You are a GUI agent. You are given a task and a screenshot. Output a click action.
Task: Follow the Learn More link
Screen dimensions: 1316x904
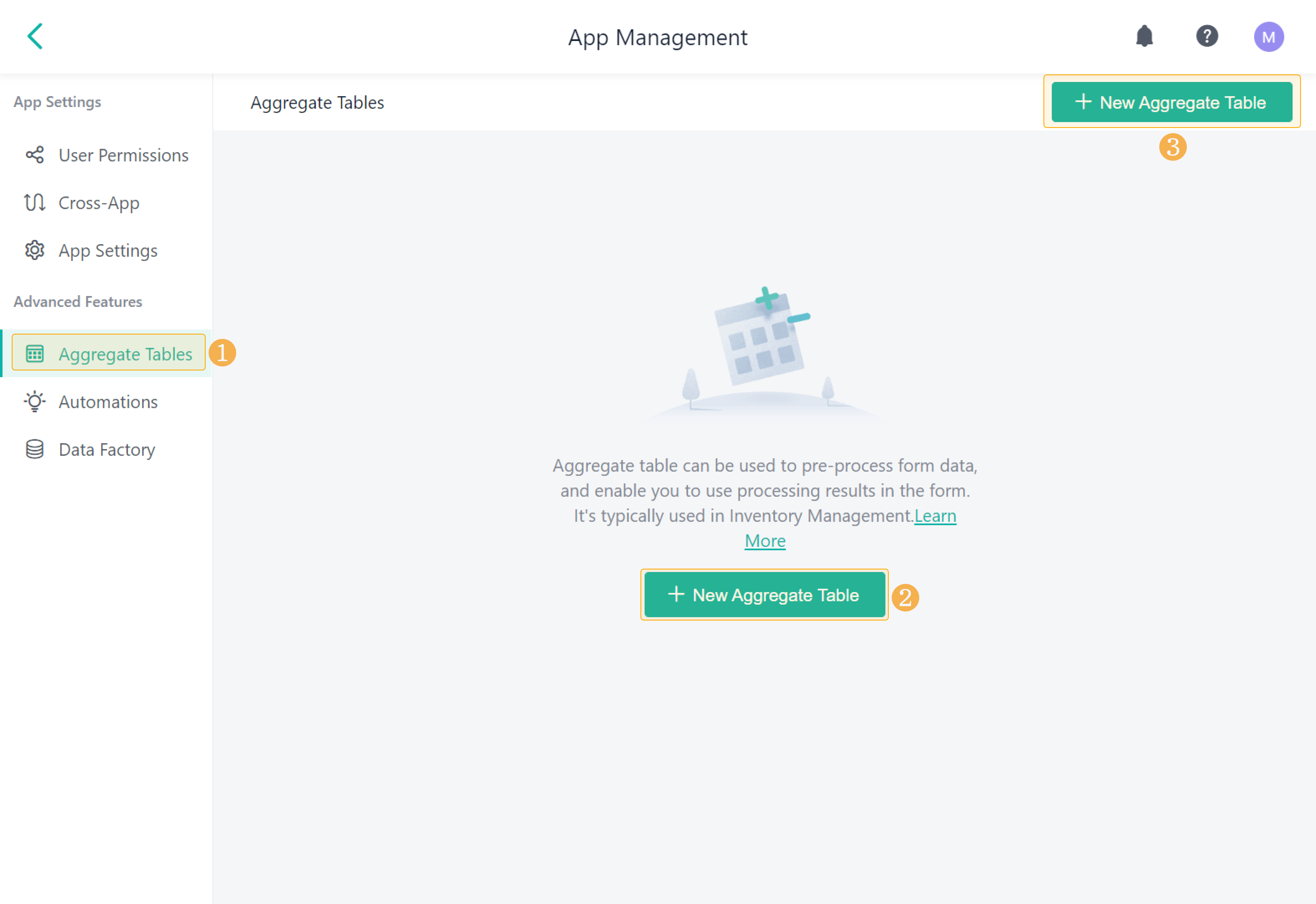(935, 516)
